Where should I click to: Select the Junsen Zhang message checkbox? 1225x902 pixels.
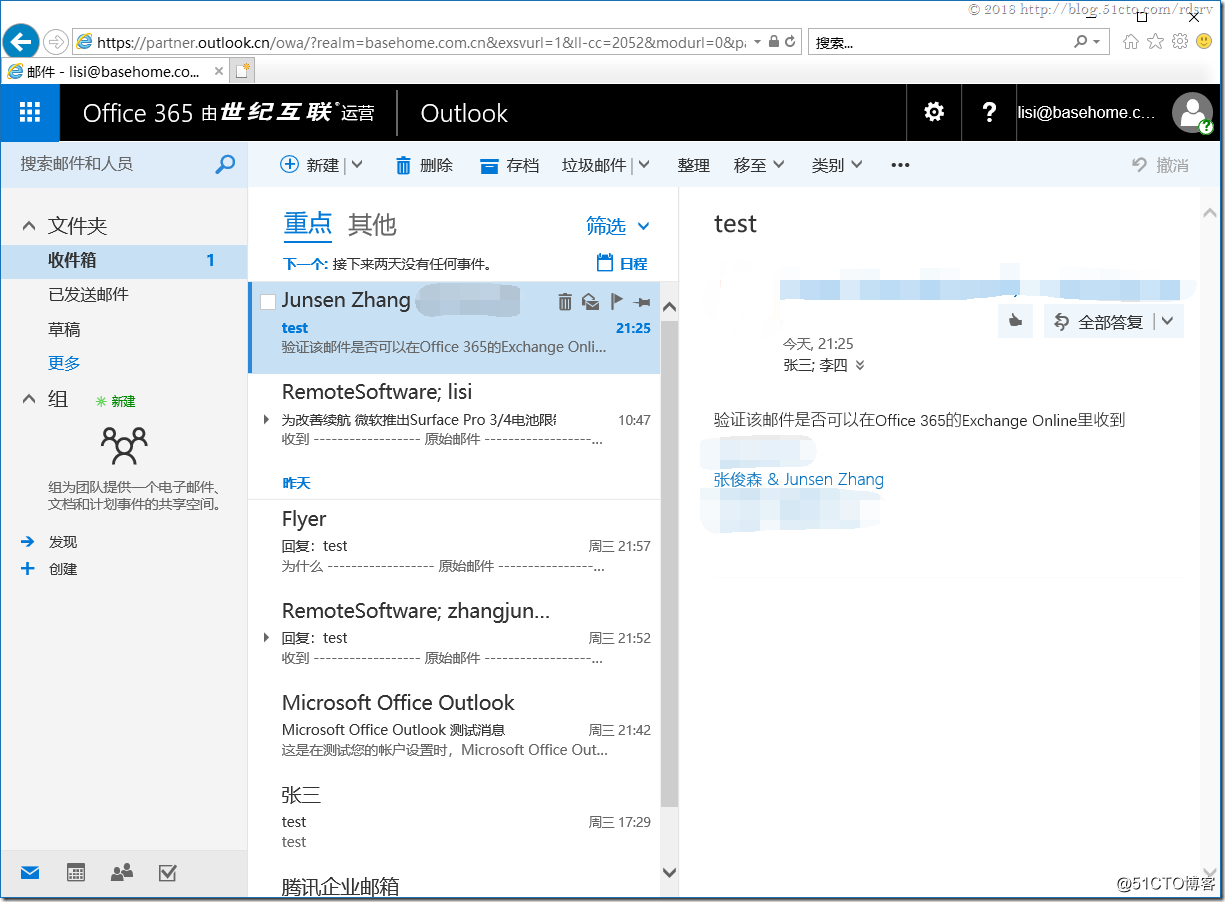point(267,302)
